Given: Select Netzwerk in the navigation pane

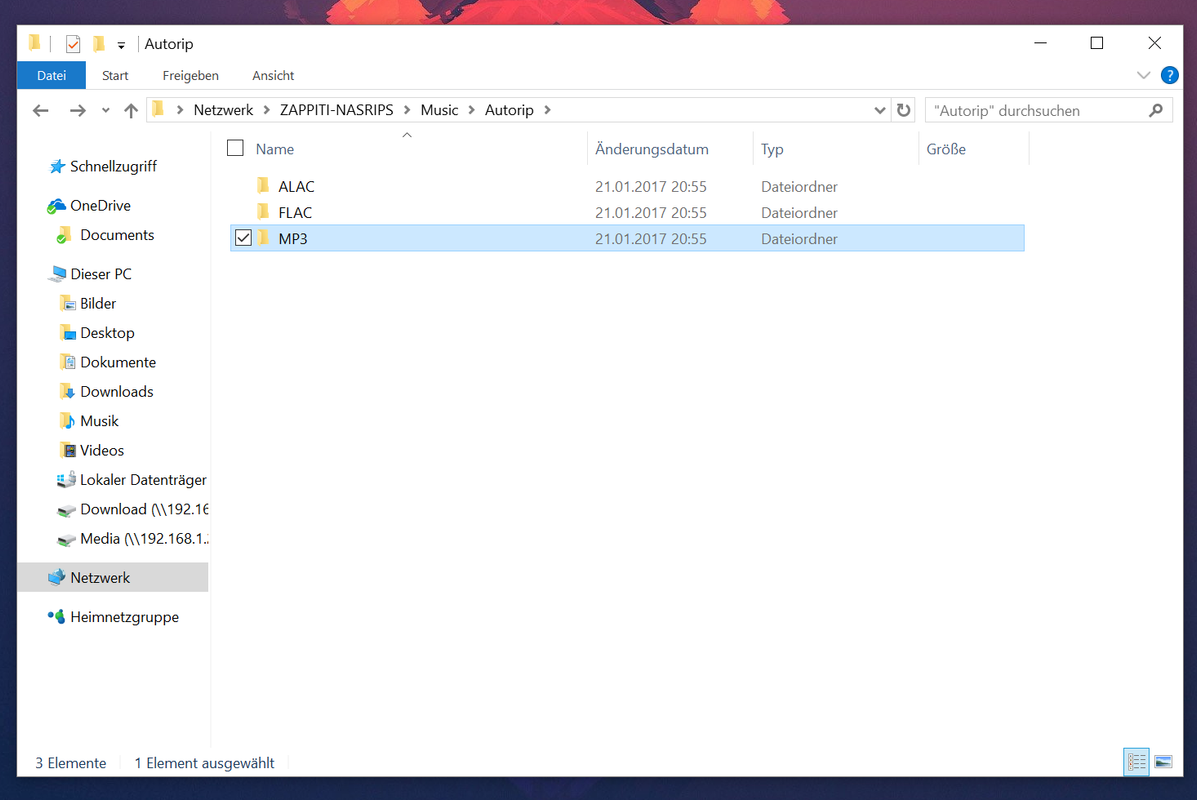Looking at the screenshot, I should tap(100, 578).
